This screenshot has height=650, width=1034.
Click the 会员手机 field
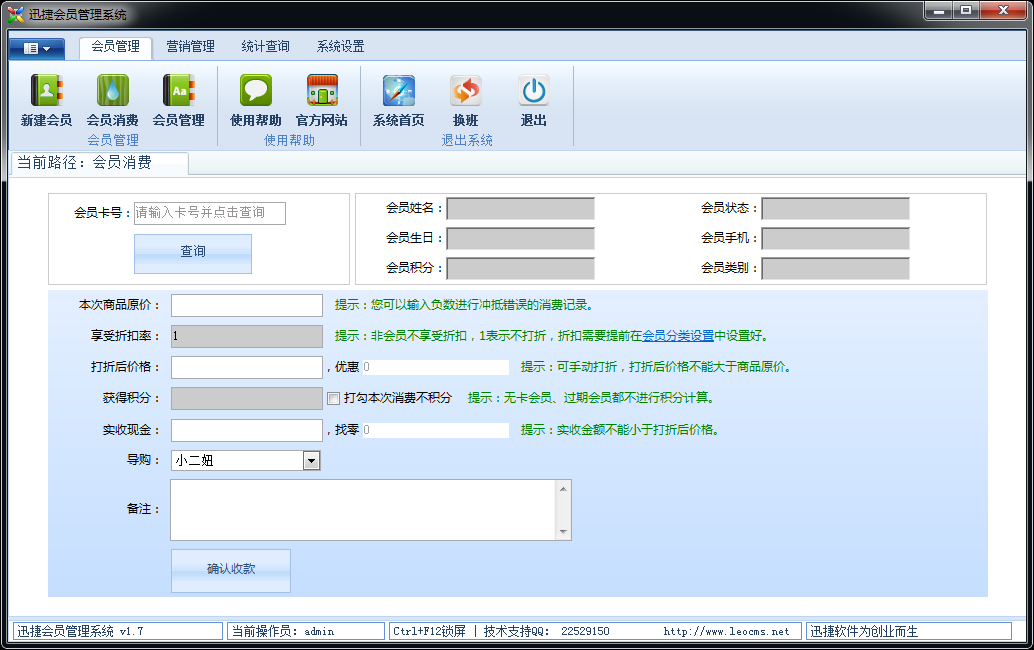836,238
